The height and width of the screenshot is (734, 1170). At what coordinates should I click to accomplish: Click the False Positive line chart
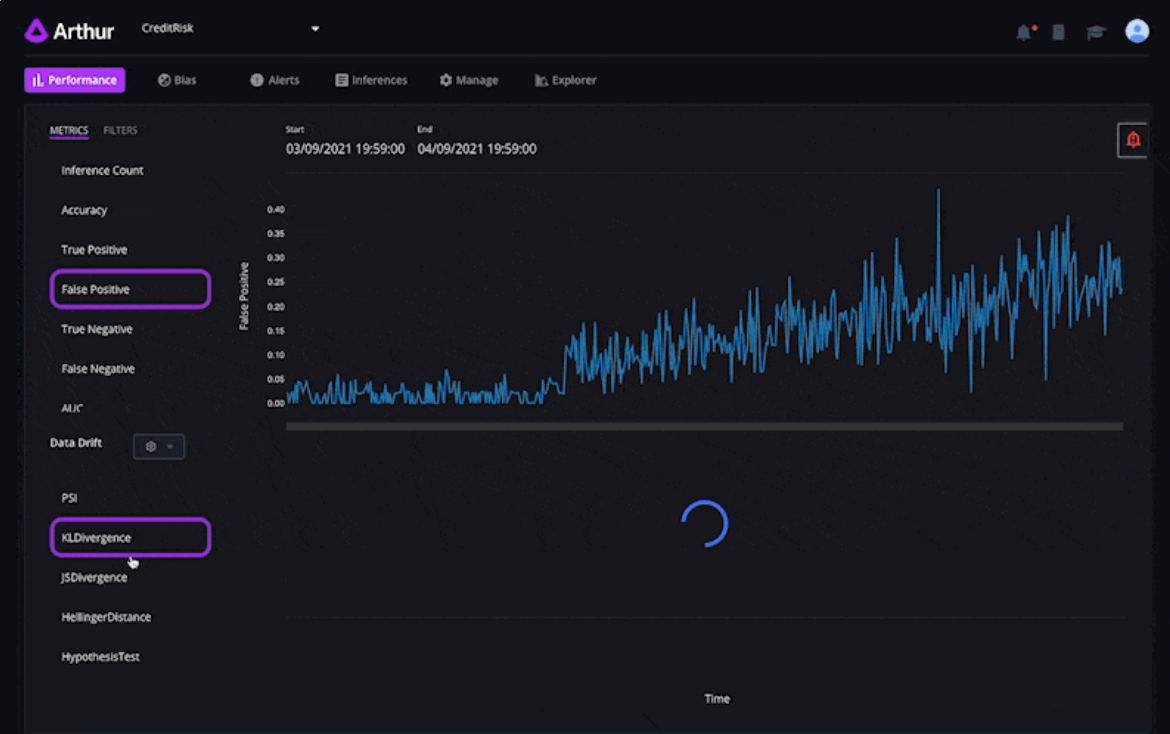[704, 297]
